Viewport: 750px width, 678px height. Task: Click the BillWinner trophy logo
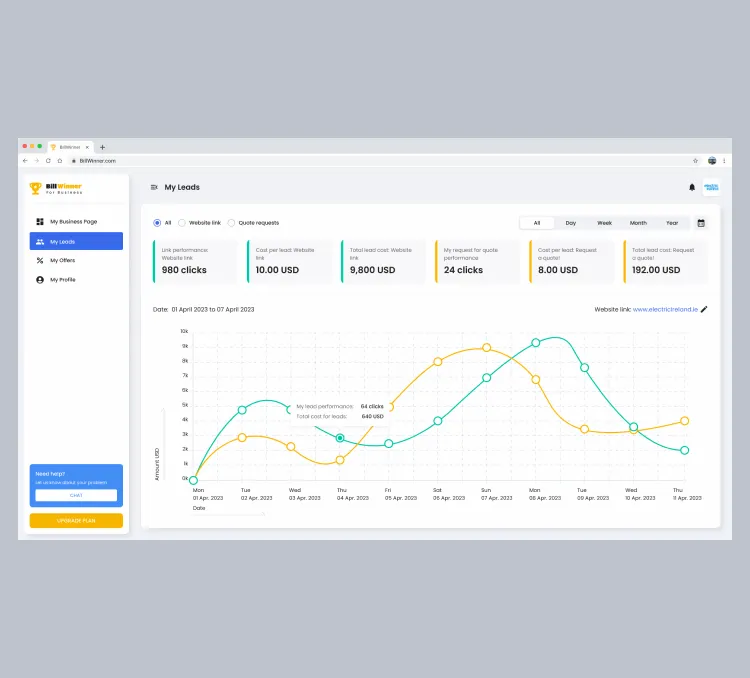[x=36, y=188]
